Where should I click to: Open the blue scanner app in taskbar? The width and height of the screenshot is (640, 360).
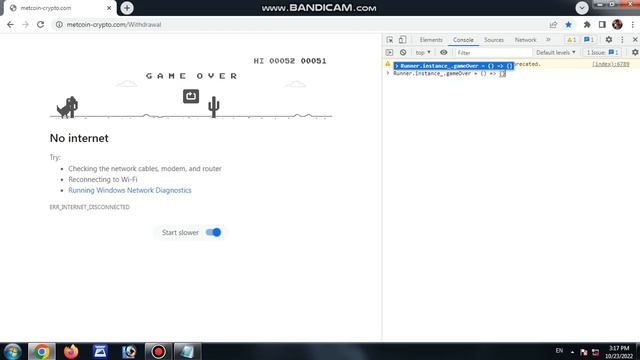tap(100, 351)
